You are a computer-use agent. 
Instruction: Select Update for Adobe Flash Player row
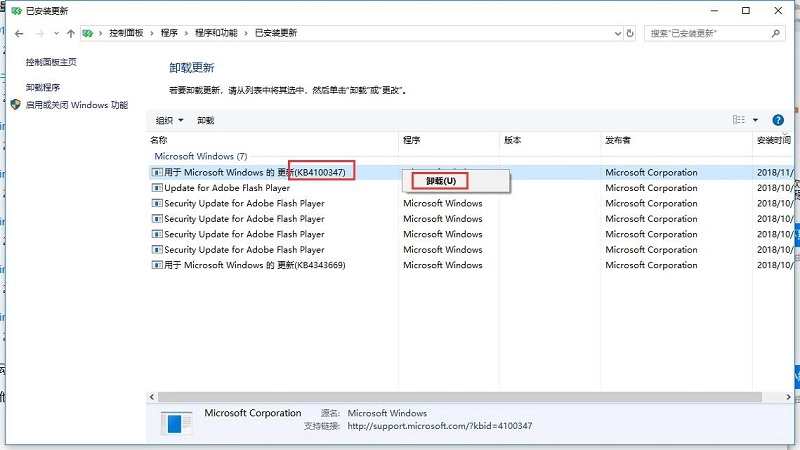(472, 188)
